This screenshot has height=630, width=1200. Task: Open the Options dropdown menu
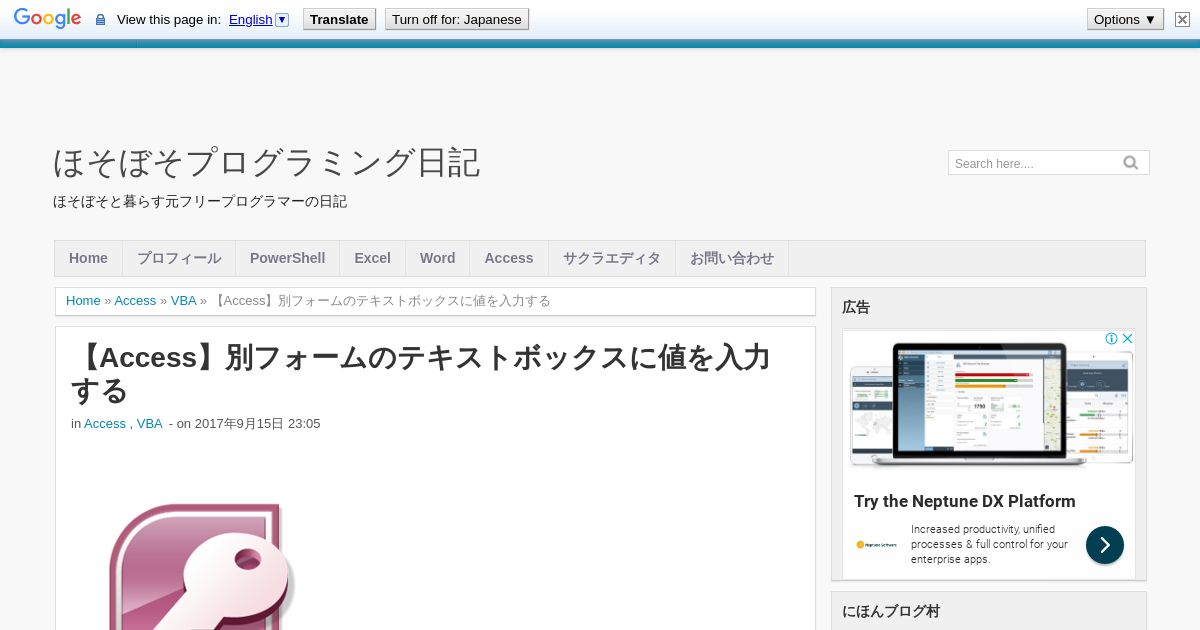point(1125,19)
